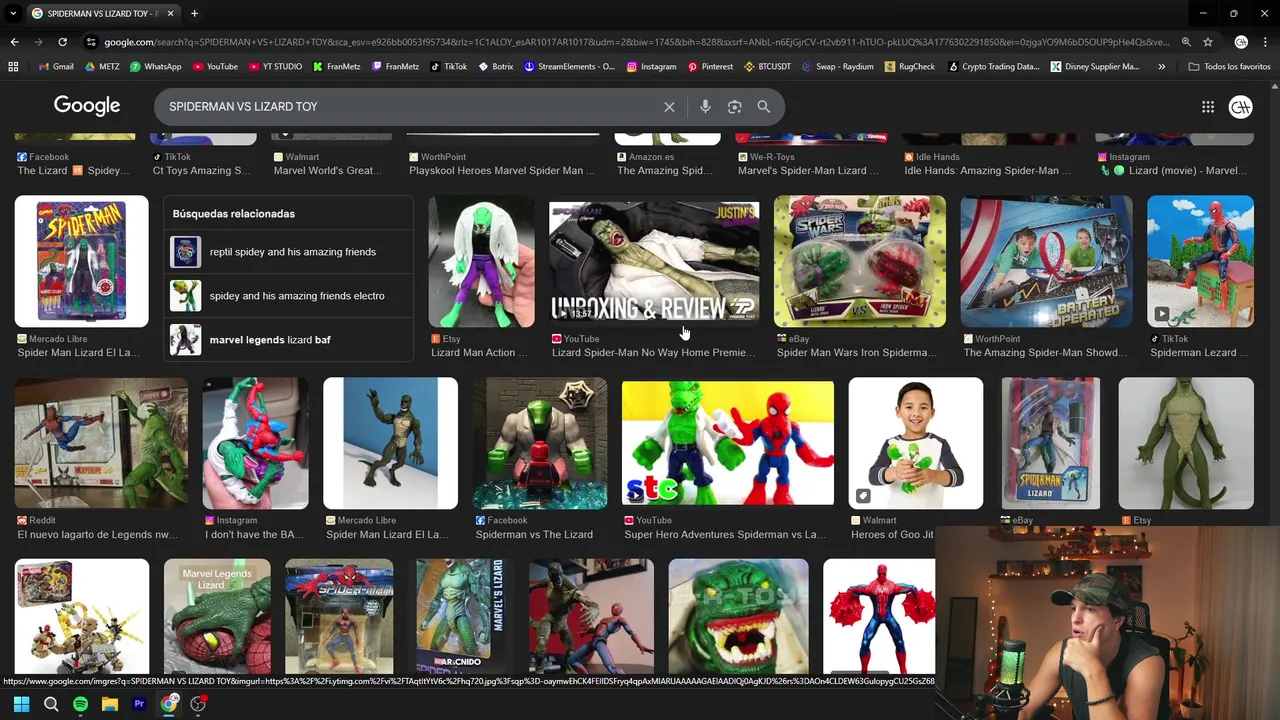1280x720 pixels.
Task: Go back with the browser back arrow
Action: tap(14, 42)
